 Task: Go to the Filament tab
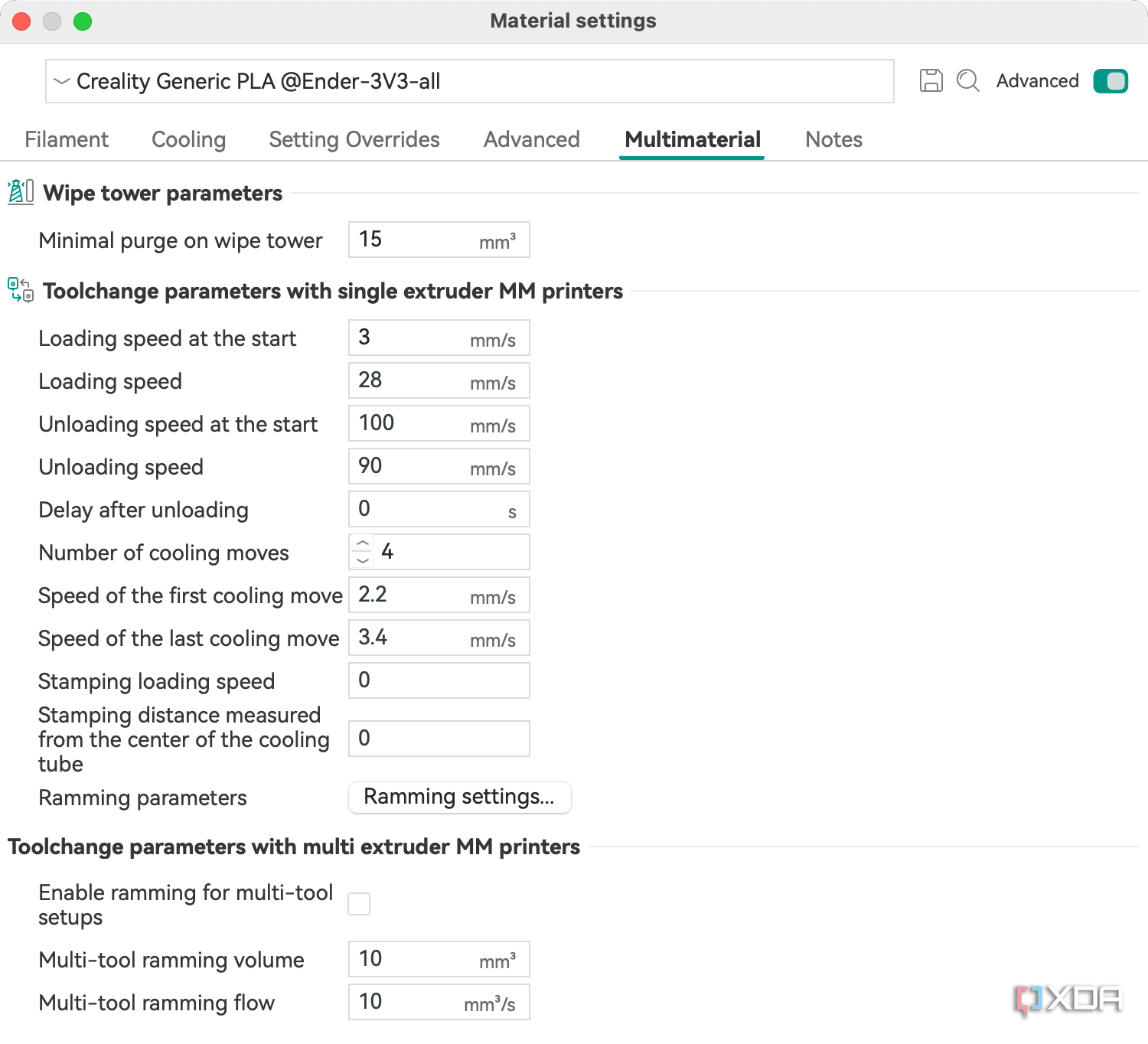(x=67, y=139)
